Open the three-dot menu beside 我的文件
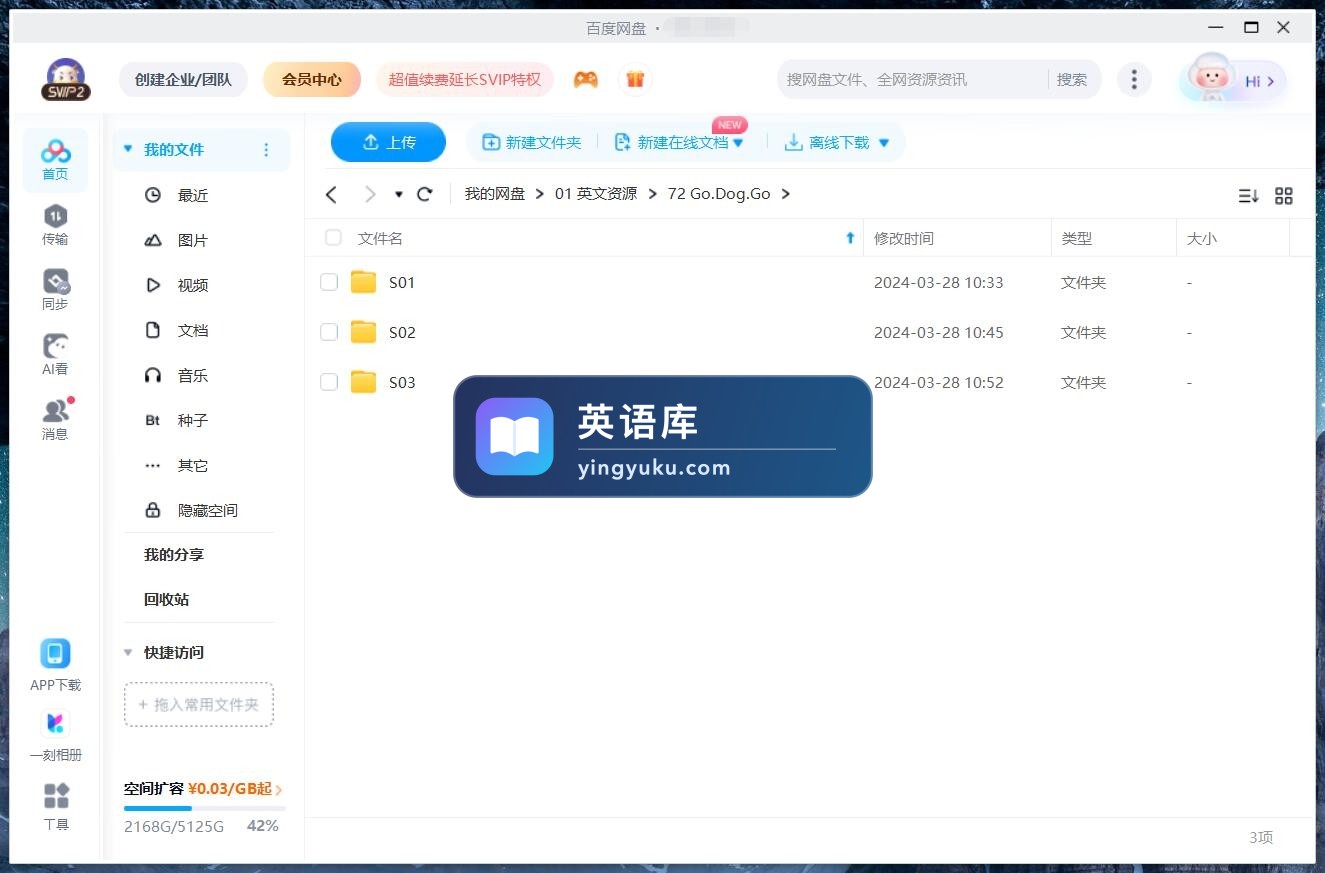The width and height of the screenshot is (1325, 873). pyautogui.click(x=266, y=150)
